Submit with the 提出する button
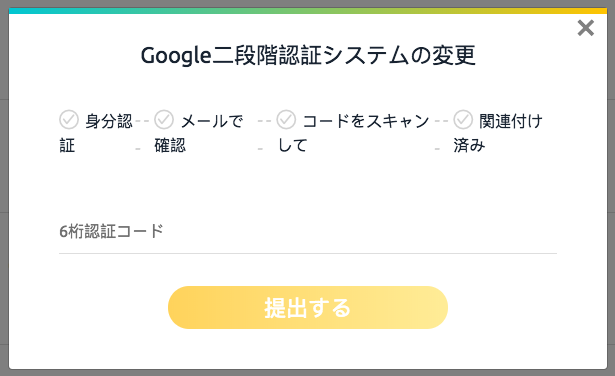The height and width of the screenshot is (376, 615). tap(308, 307)
